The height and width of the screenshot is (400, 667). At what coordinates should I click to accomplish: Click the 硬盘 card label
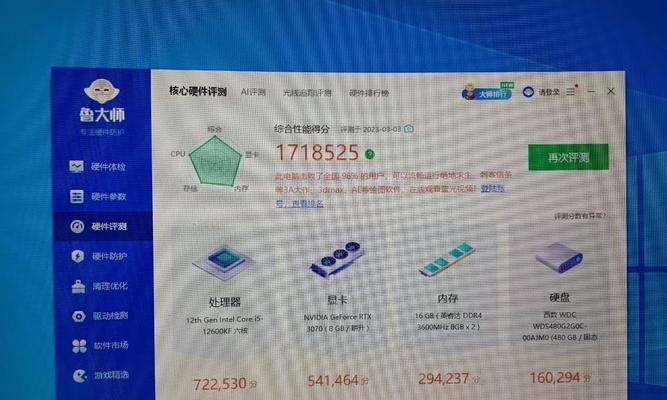tap(559, 297)
